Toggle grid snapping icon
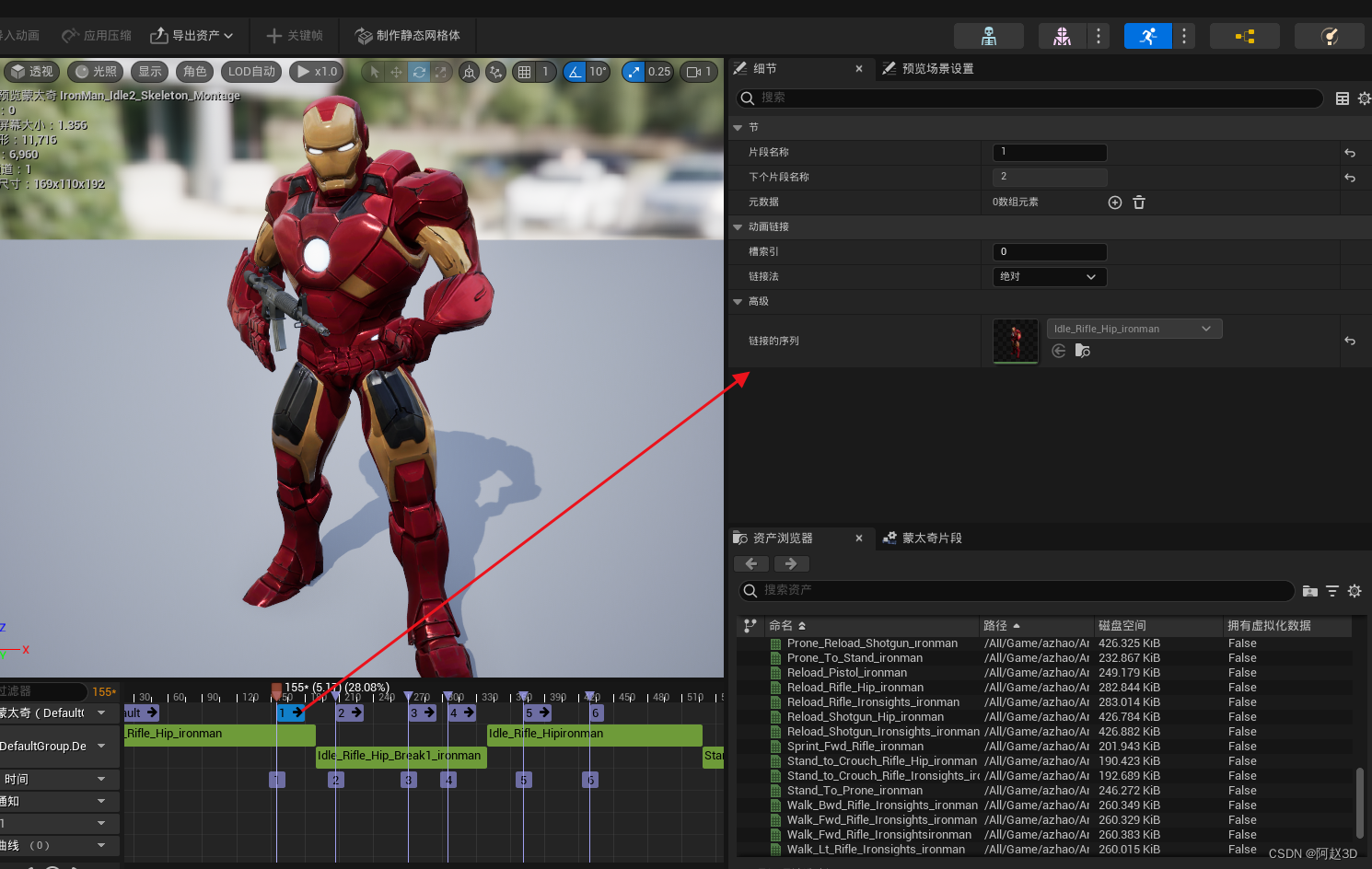This screenshot has width=1372, height=869. tap(524, 72)
